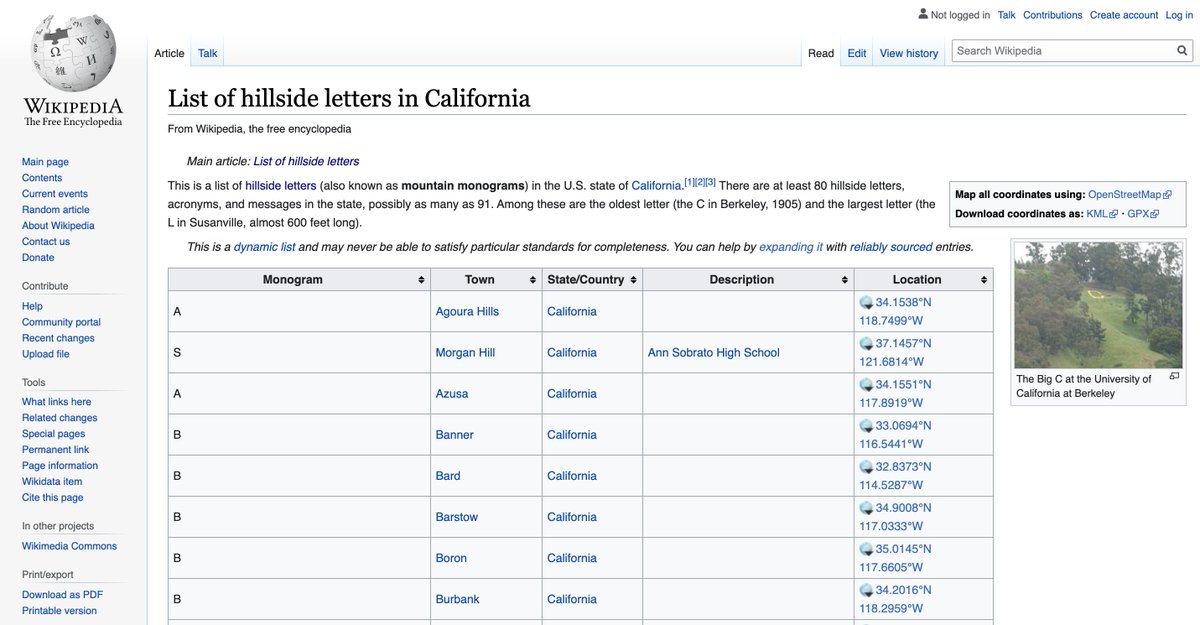This screenshot has width=1200, height=625.
Task: Click mountain 'hillside letters' intro link
Action: (281, 186)
